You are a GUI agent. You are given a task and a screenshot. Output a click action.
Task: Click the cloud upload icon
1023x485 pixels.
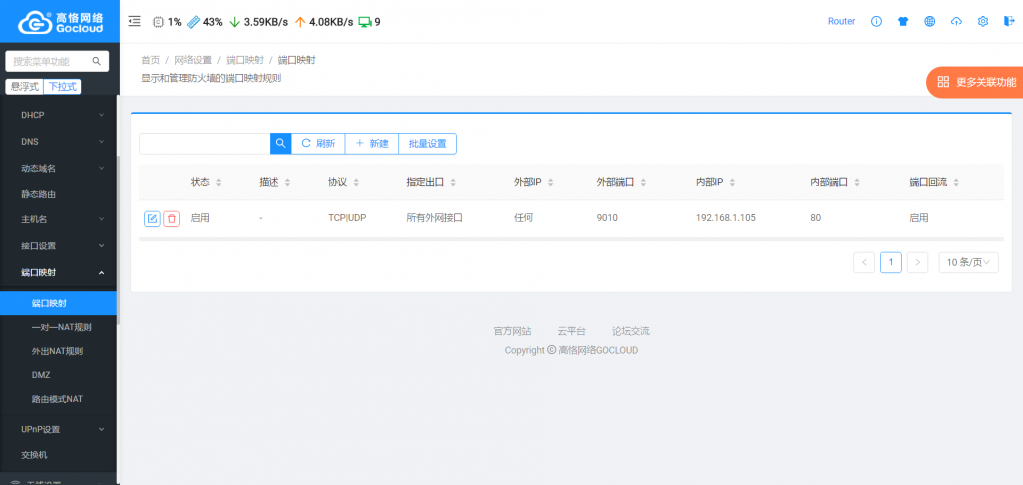click(x=956, y=21)
